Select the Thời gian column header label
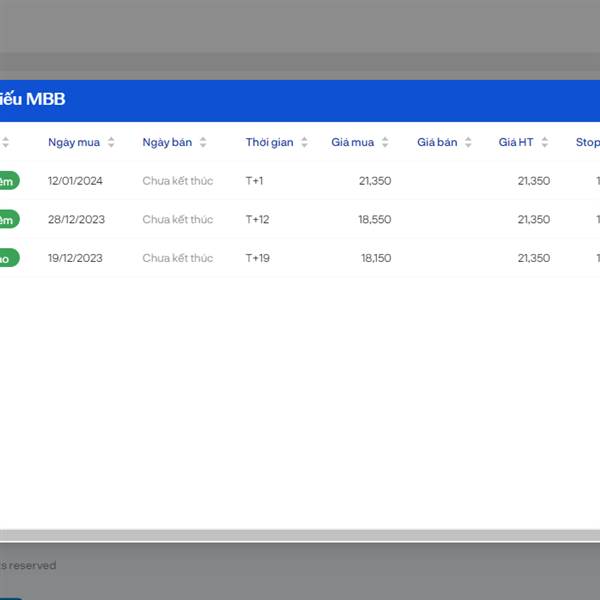The image size is (600, 600). pyautogui.click(x=269, y=142)
